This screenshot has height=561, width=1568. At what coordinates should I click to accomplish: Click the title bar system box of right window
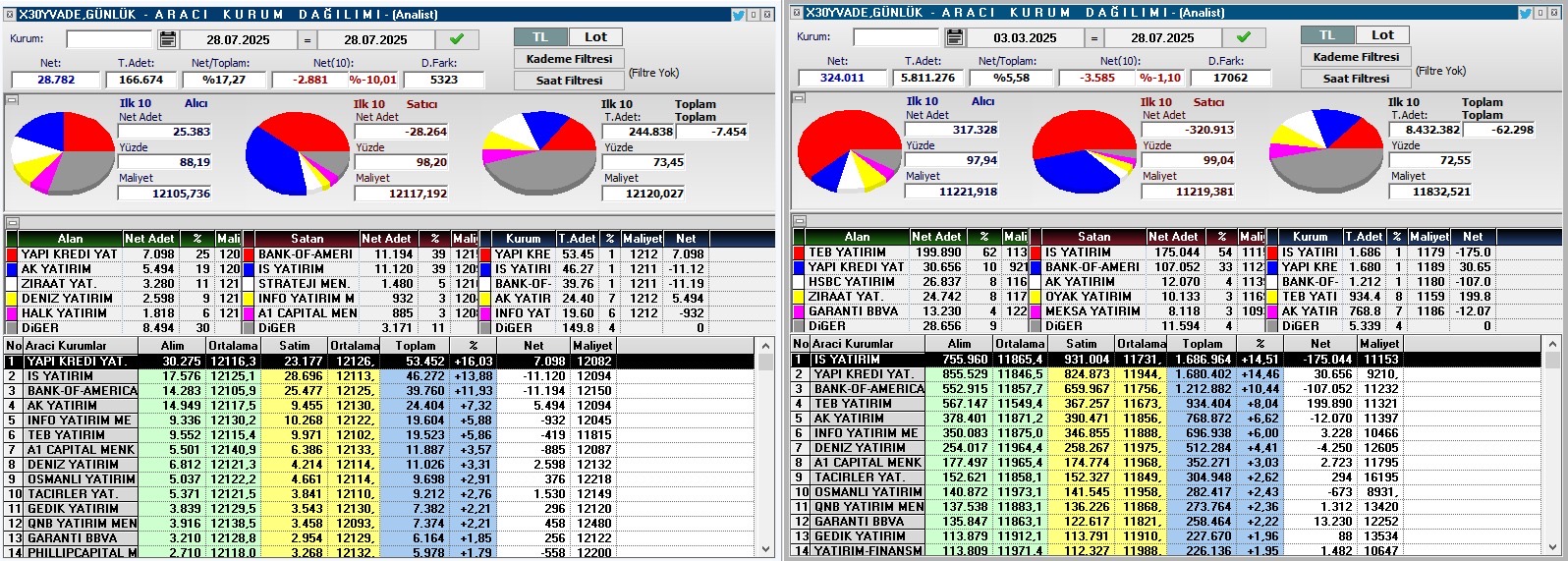tap(797, 13)
